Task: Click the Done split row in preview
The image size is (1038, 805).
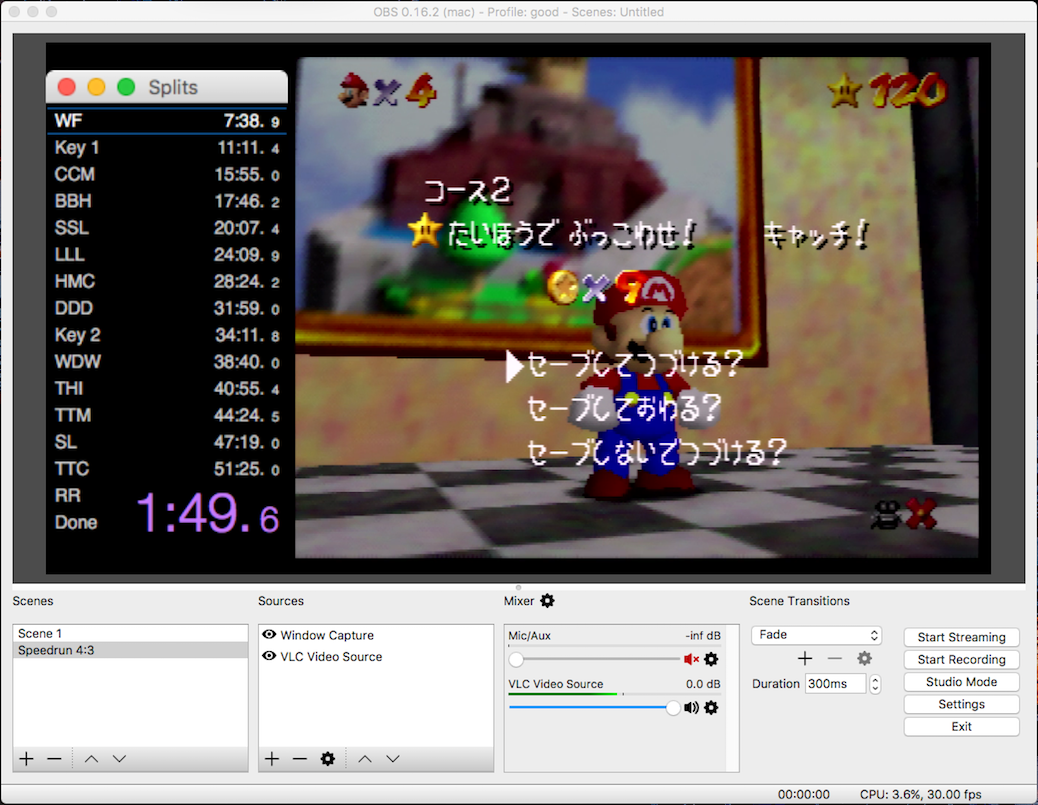Action: 167,522
